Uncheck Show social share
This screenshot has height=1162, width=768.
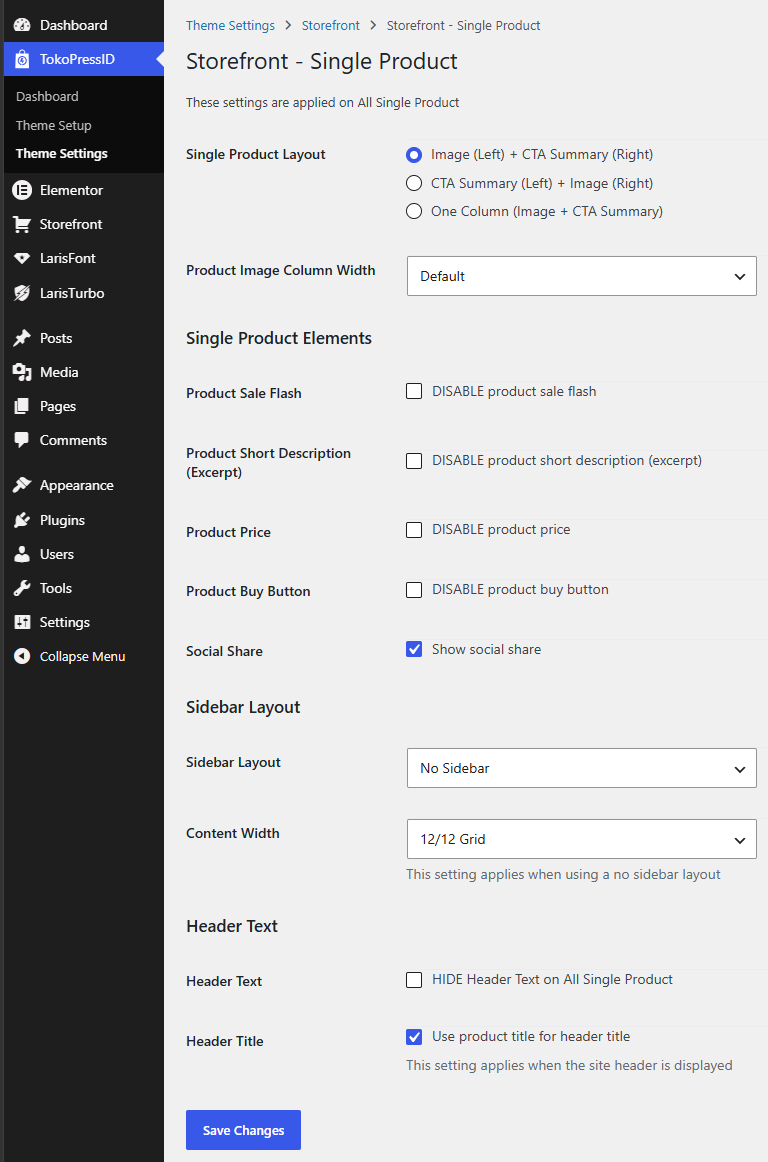pos(414,649)
